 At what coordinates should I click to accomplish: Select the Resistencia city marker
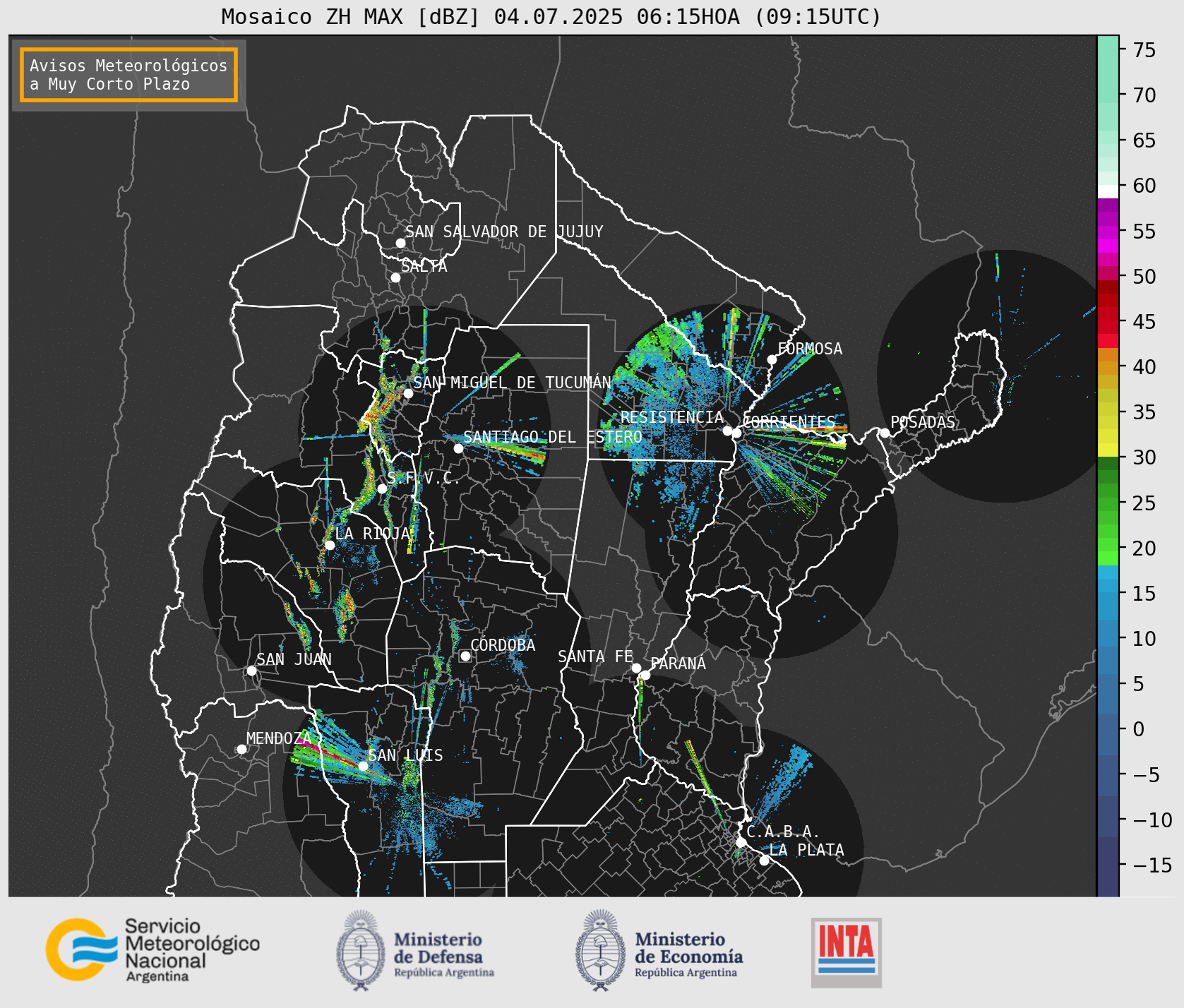[727, 431]
